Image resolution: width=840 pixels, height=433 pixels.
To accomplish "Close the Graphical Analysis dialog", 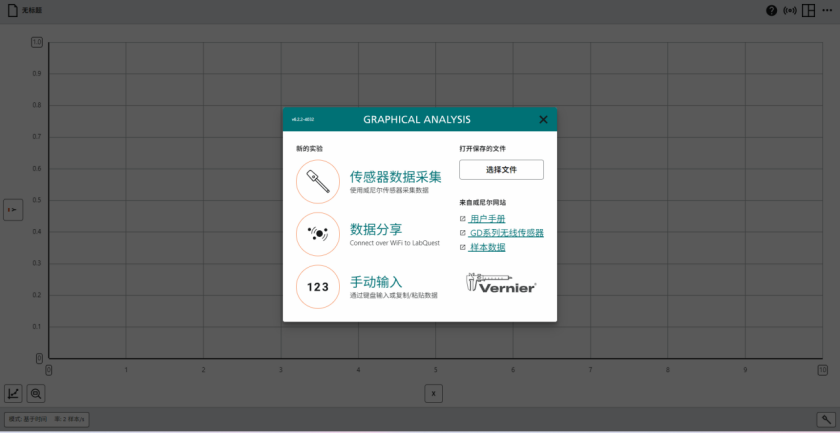I will [543, 120].
